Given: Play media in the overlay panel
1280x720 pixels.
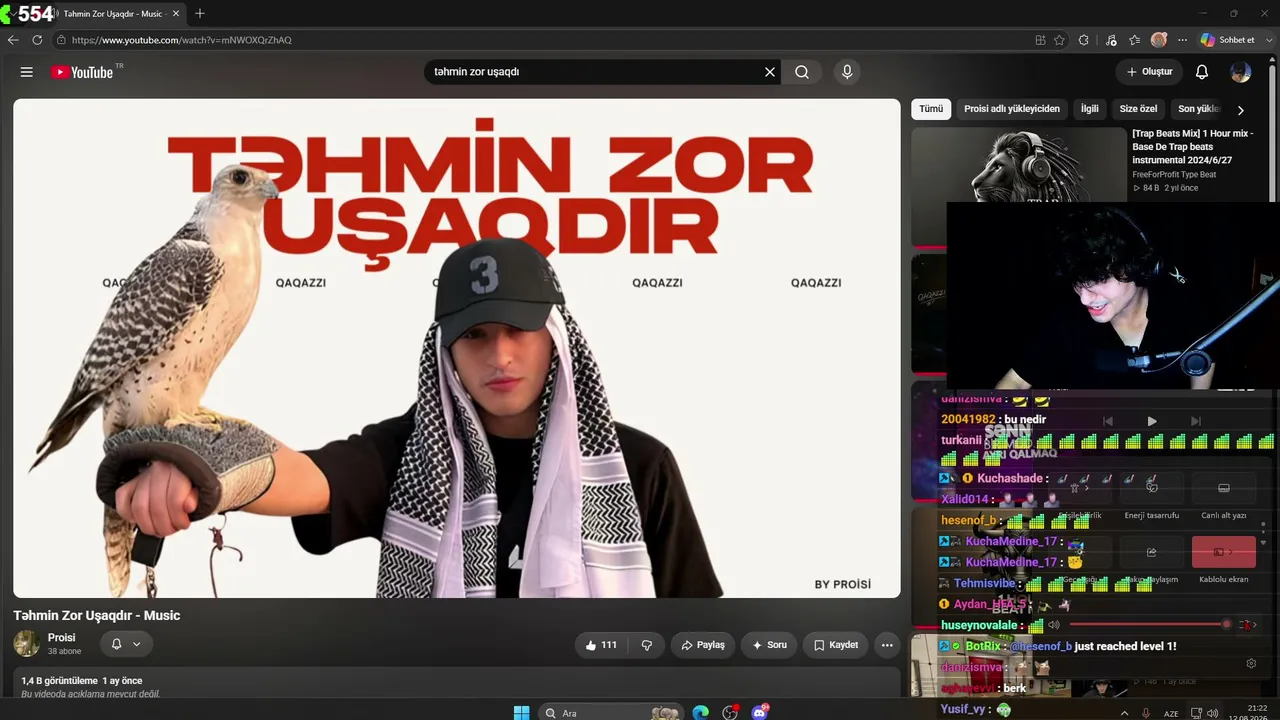Looking at the screenshot, I should [x=1152, y=422].
